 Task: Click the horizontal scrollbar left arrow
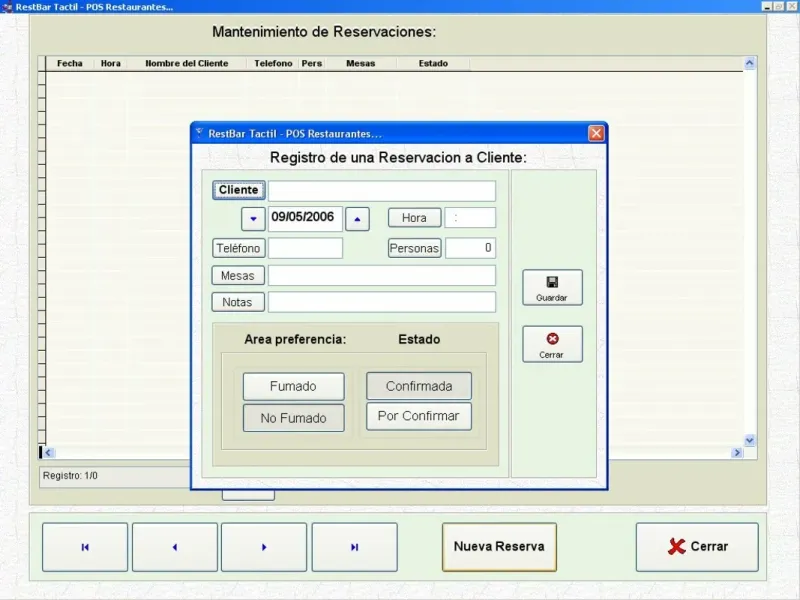click(48, 453)
